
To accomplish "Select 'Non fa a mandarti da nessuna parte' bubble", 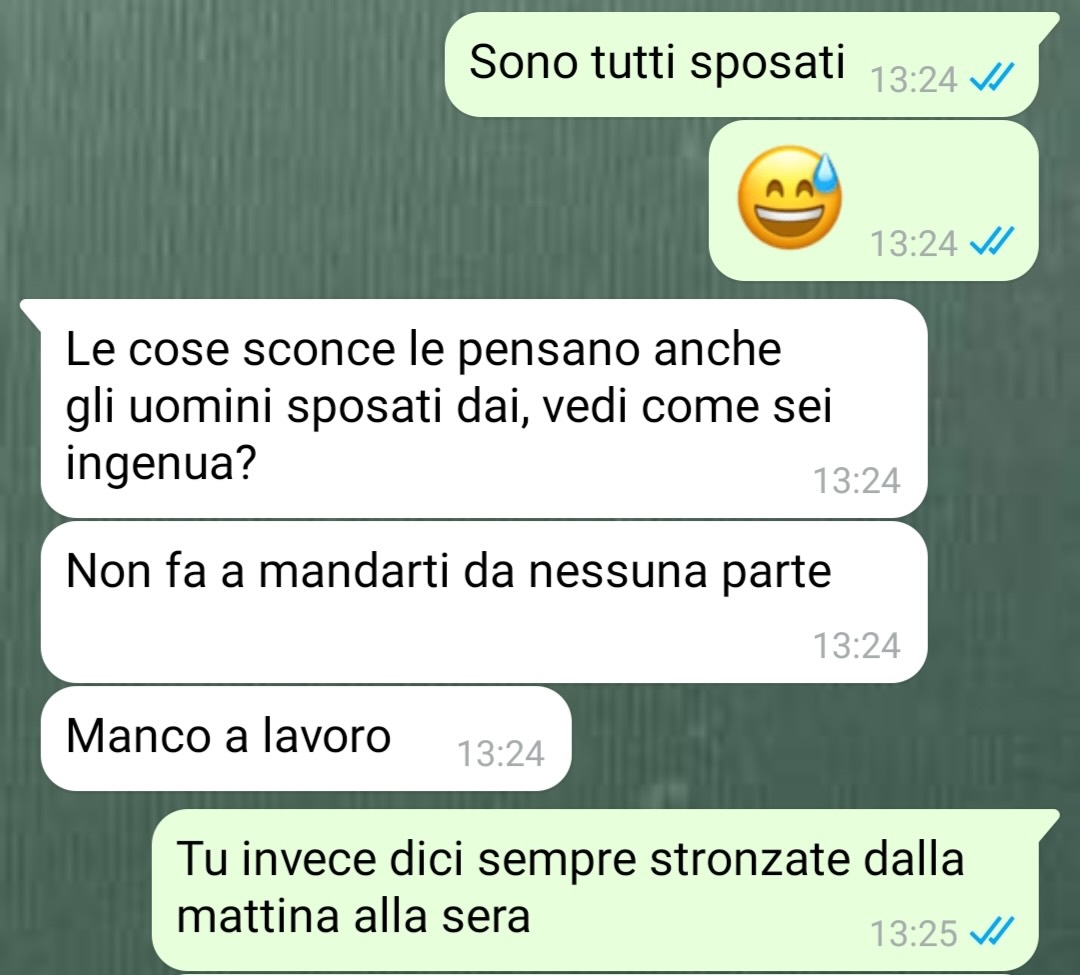I will click(484, 602).
